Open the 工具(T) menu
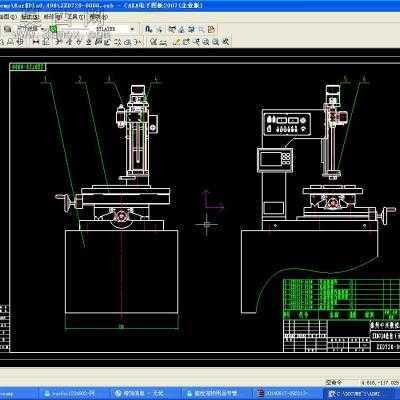 (x=75, y=16)
